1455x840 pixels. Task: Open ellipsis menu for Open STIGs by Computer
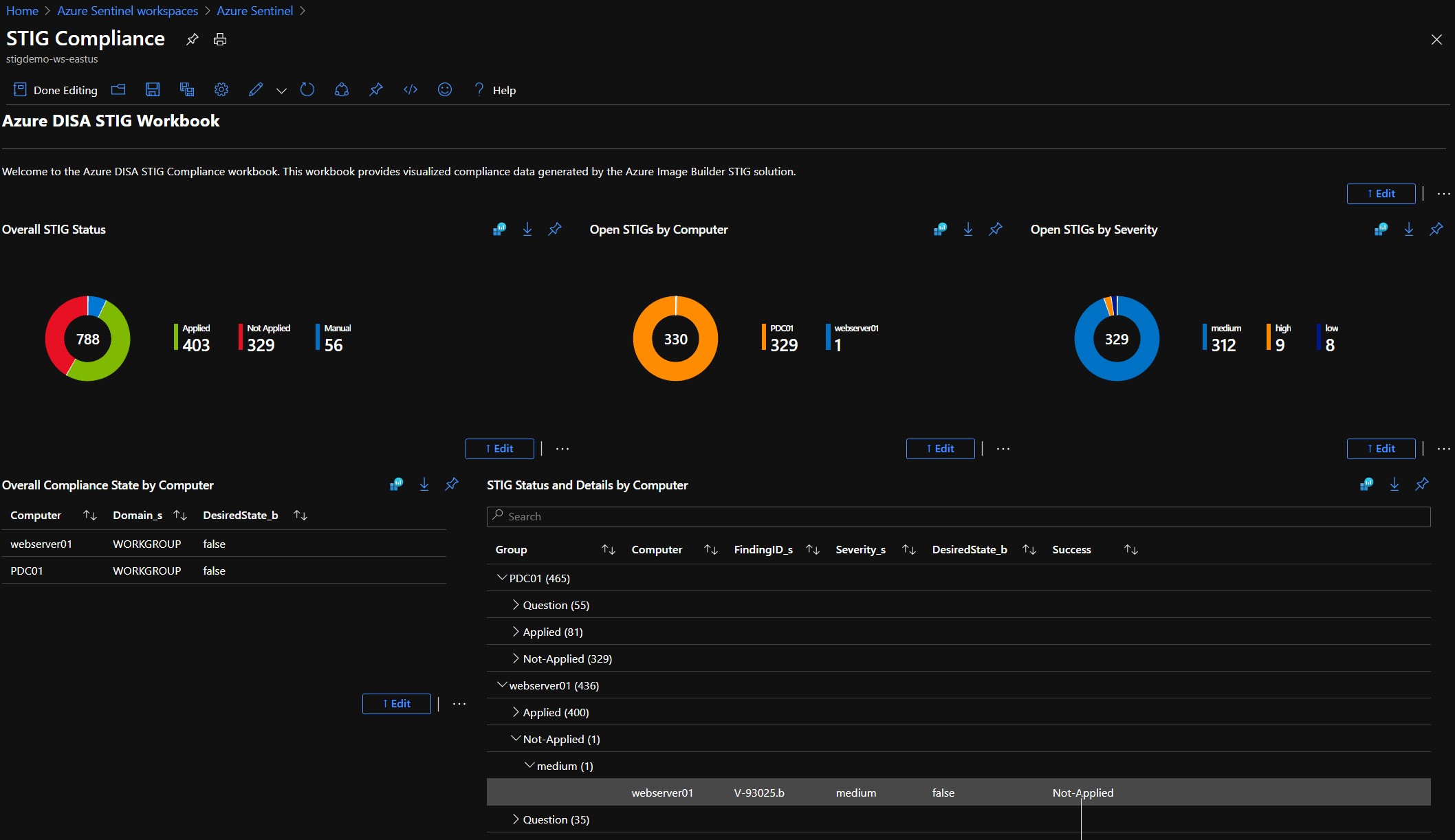click(x=1003, y=449)
